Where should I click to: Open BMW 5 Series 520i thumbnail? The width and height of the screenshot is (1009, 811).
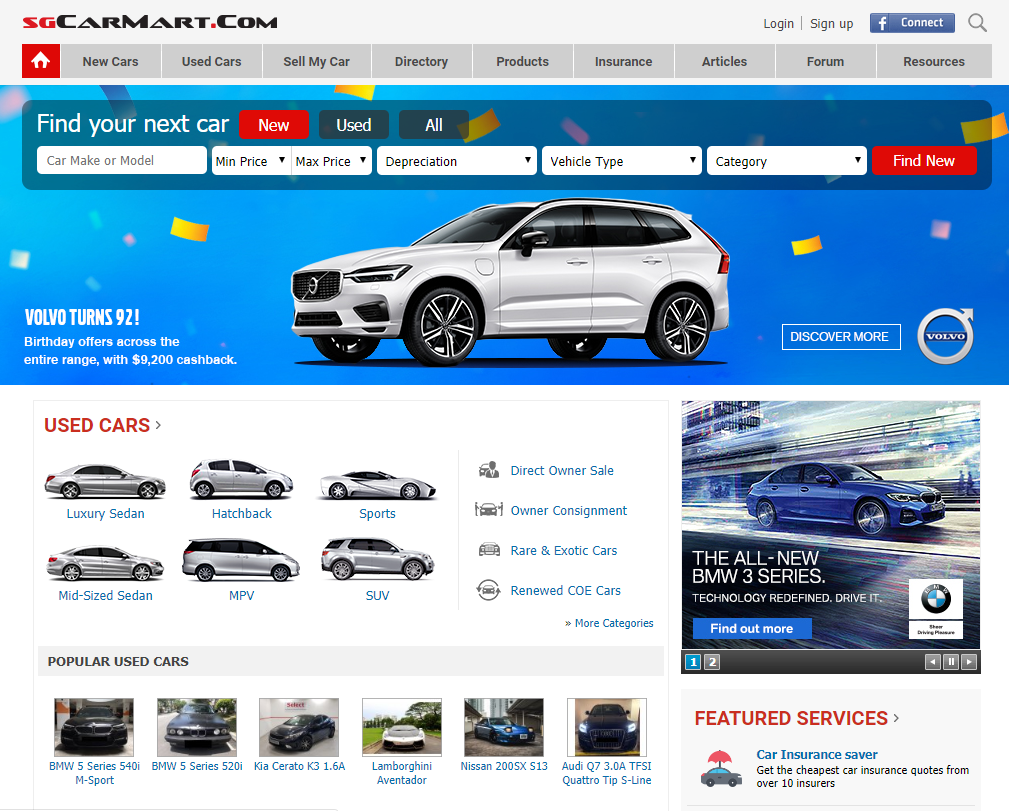197,727
